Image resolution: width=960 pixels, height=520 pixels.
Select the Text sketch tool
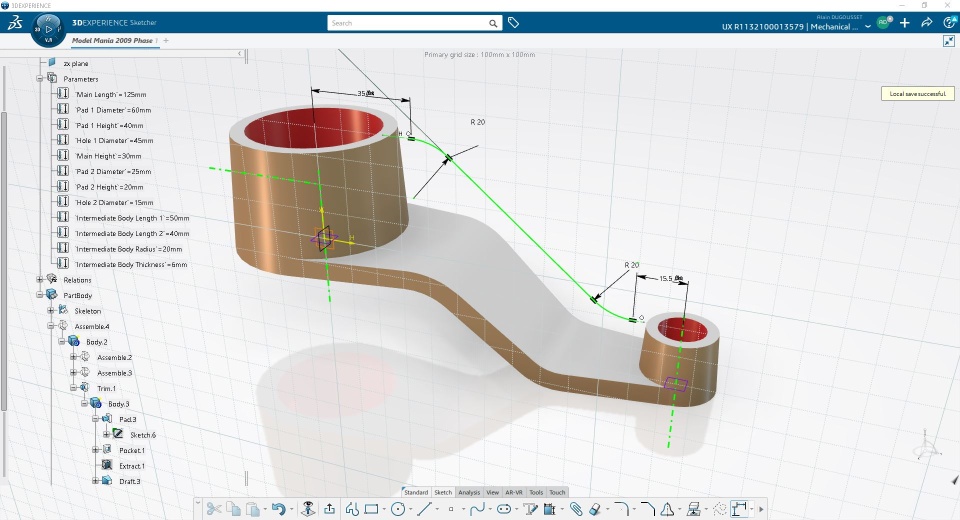click(530, 509)
